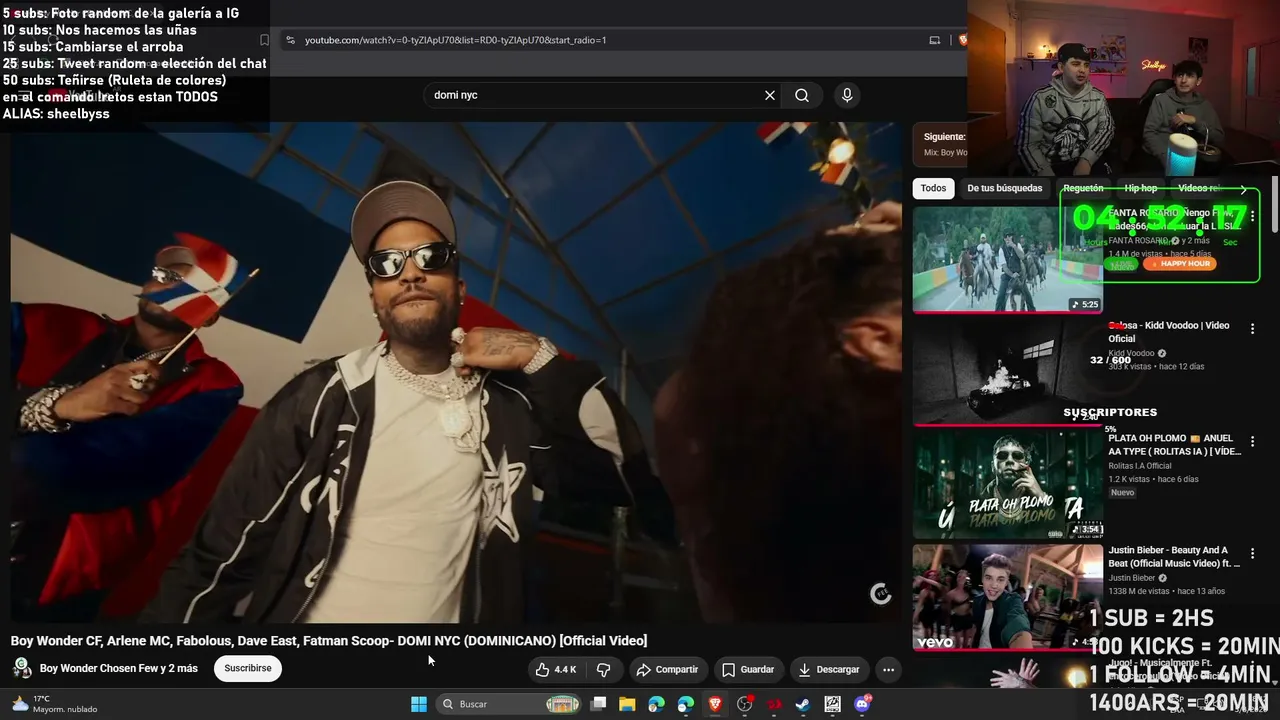1280x720 pixels.
Task: Click the browser address bar URL
Action: click(455, 40)
